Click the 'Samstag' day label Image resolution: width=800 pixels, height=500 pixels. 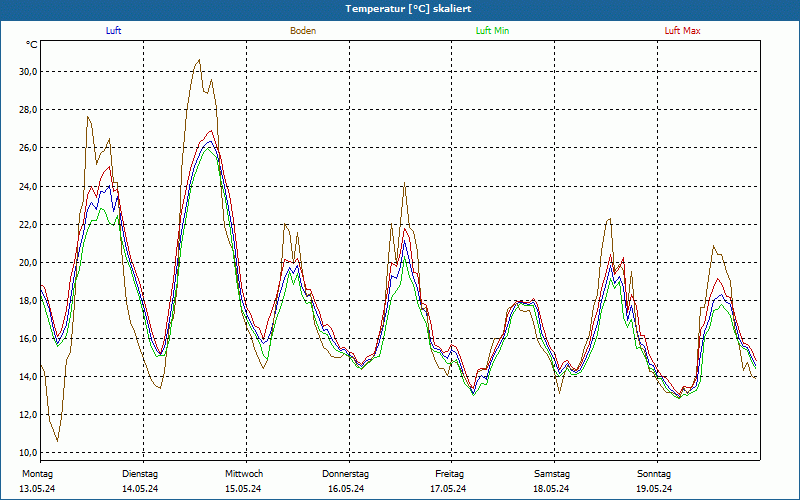[552, 474]
